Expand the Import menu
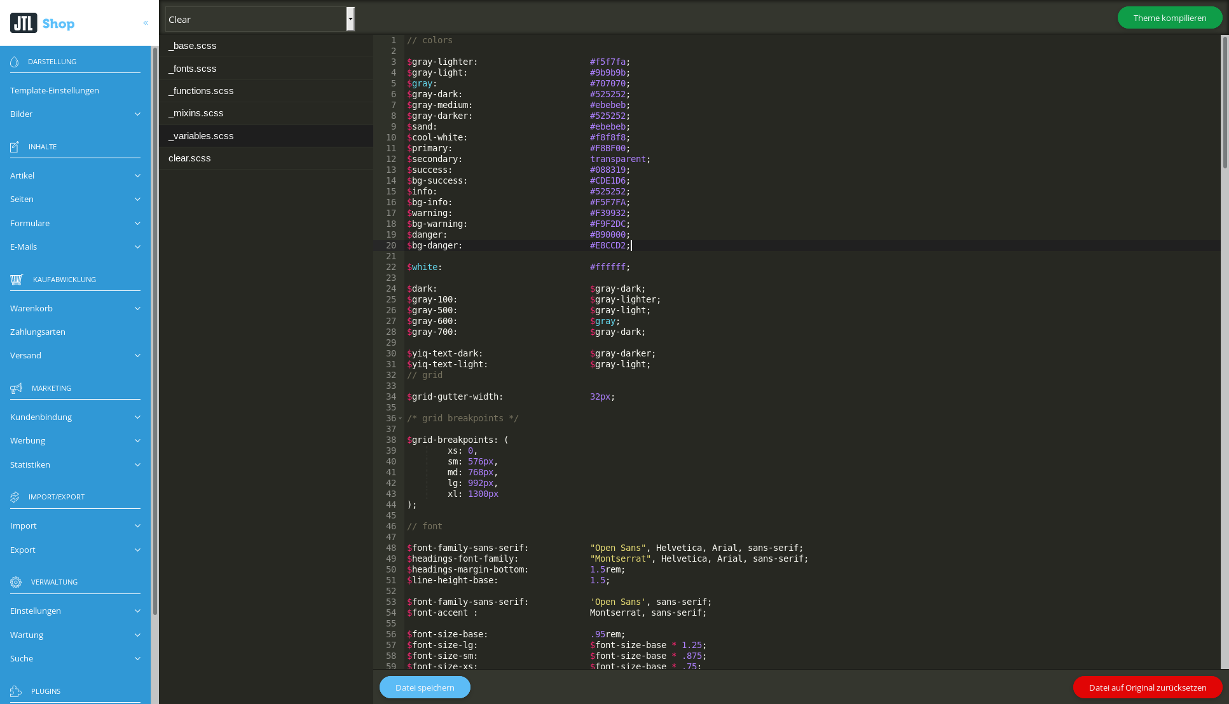This screenshot has width=1229, height=704. coord(138,526)
